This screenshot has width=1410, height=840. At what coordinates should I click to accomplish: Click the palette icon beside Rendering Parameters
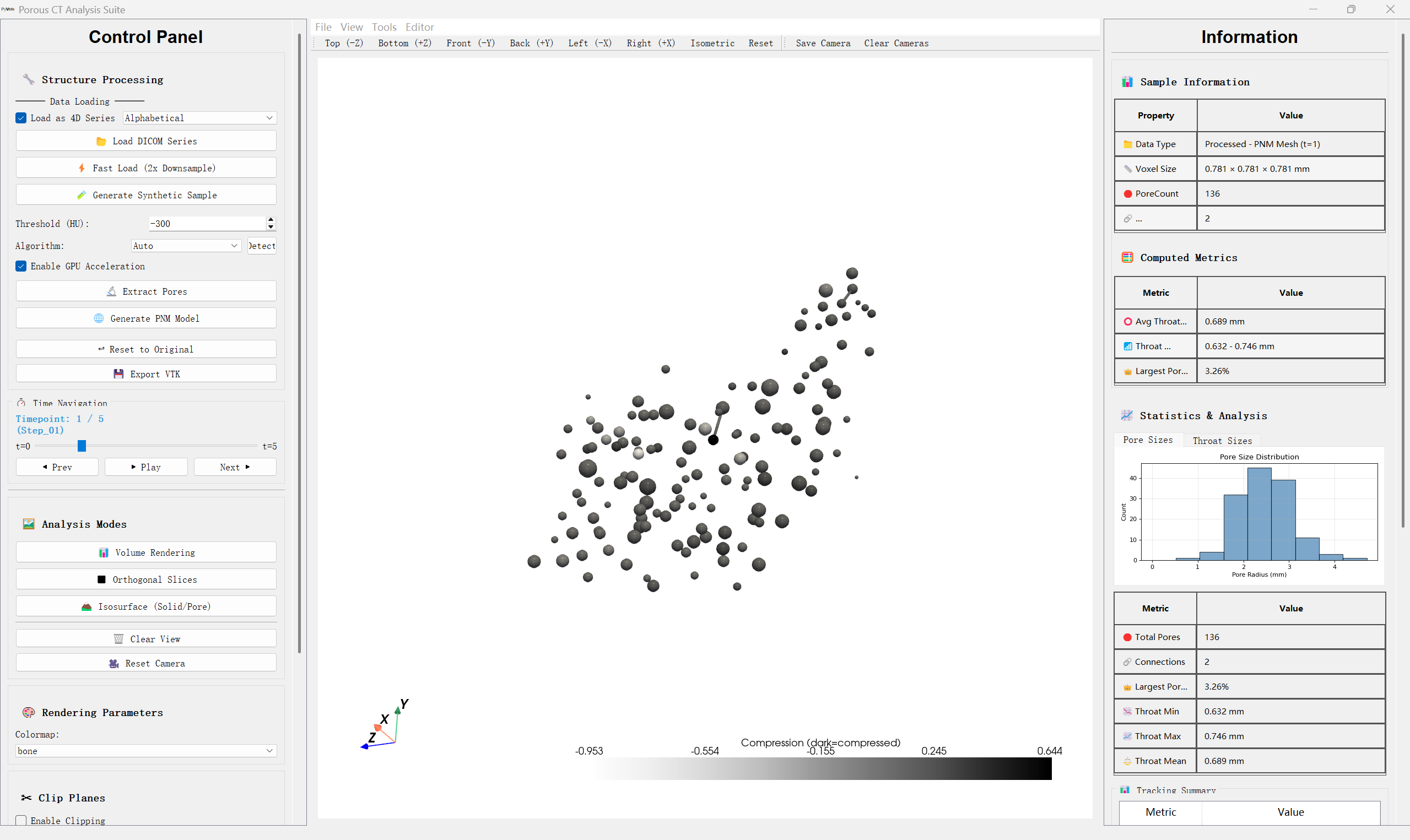[28, 713]
